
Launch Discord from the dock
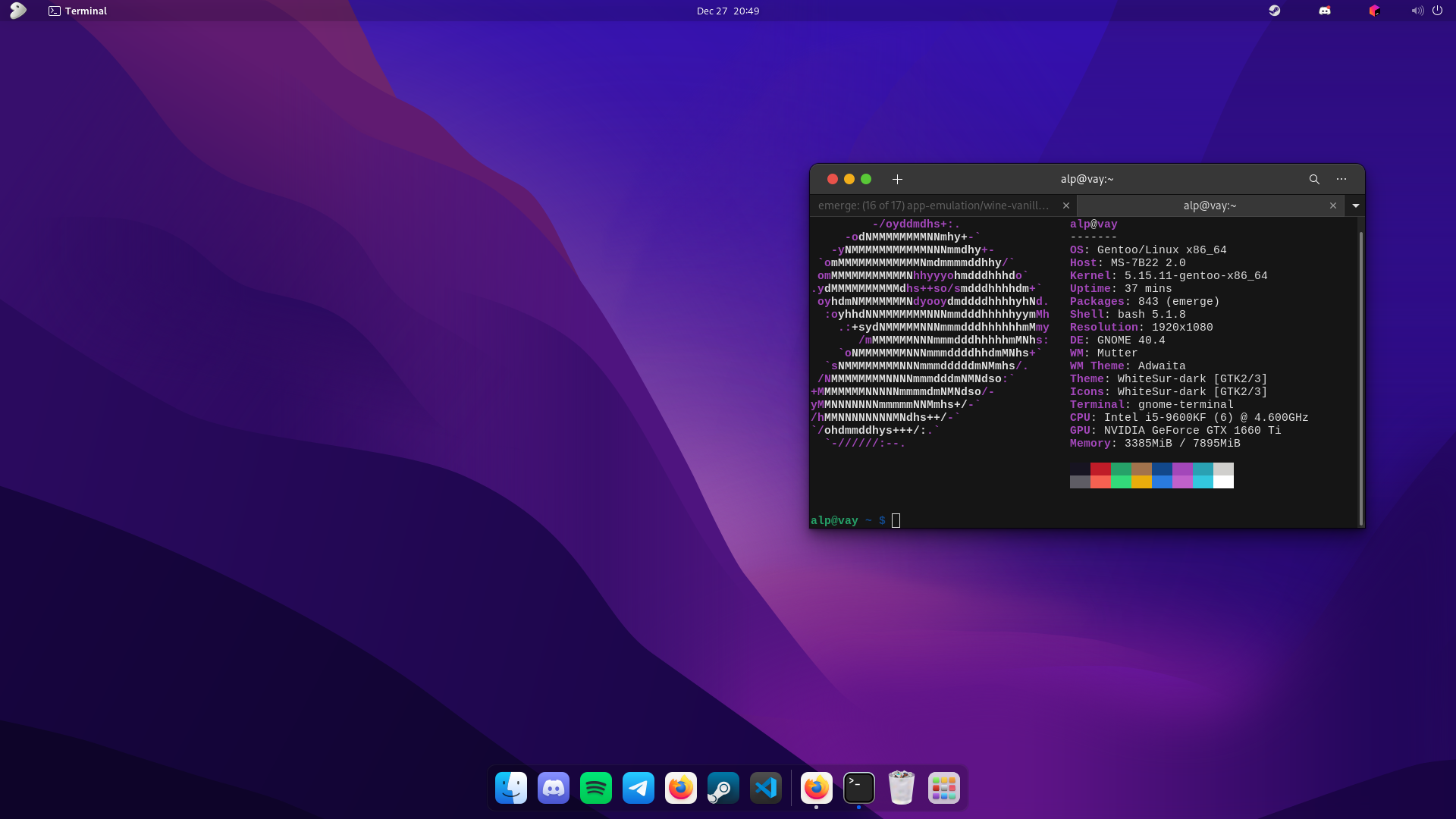coord(554,789)
